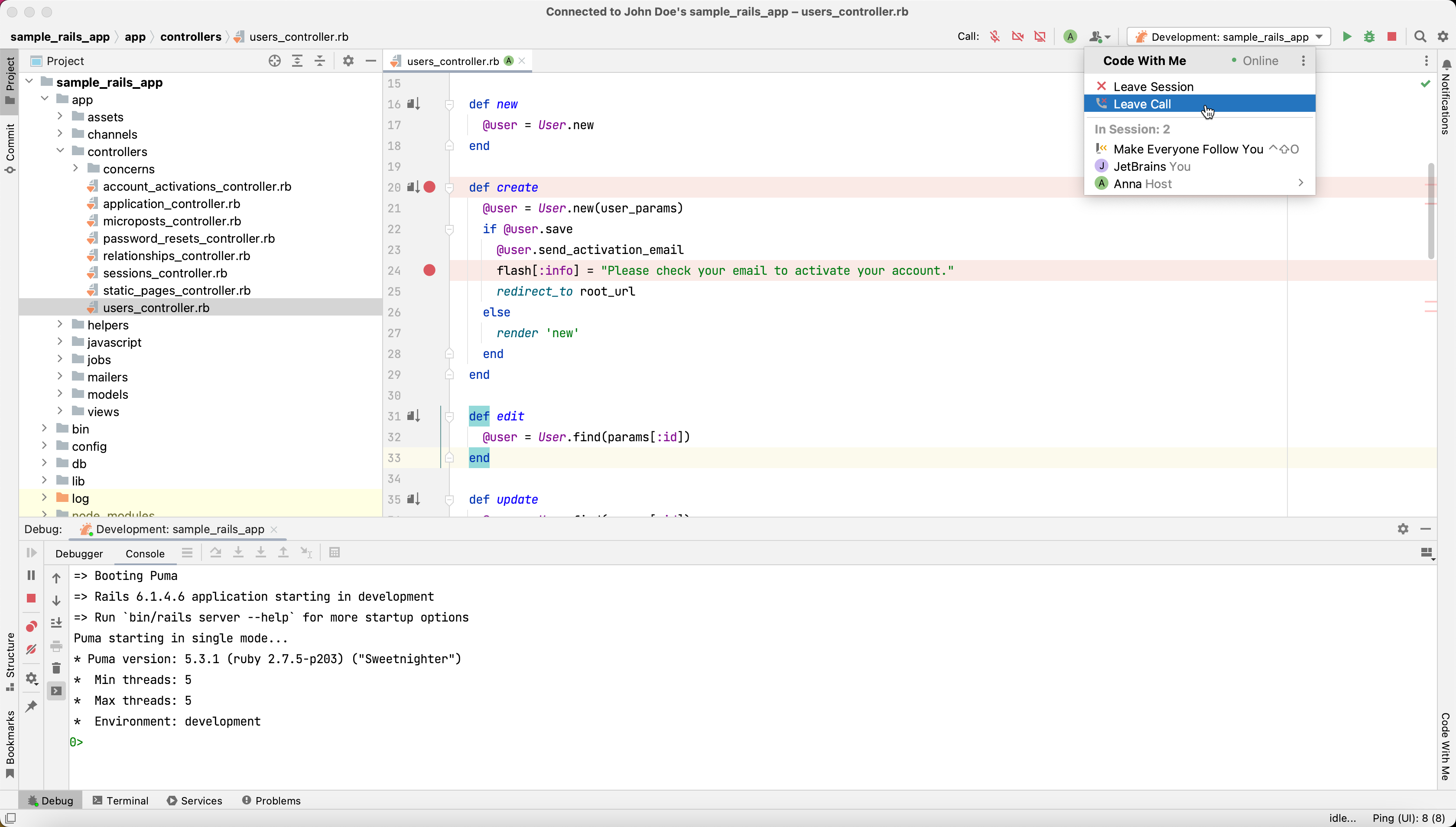1456x827 pixels.
Task: Open Search Everywhere with the magnifier icon
Action: click(1420, 36)
